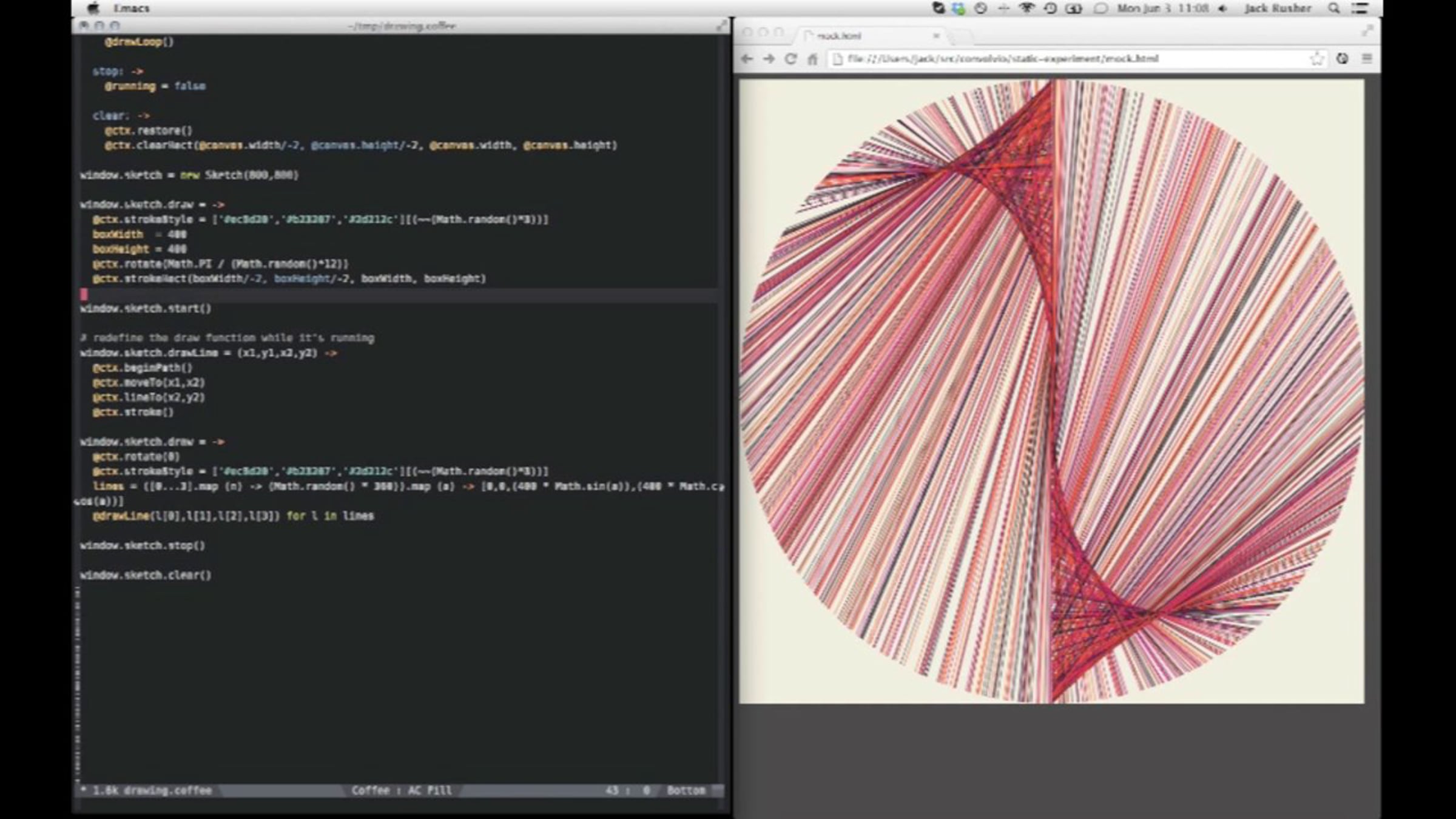Image resolution: width=1456 pixels, height=819 pixels.
Task: Go back in the Chrome browser
Action: point(747,59)
